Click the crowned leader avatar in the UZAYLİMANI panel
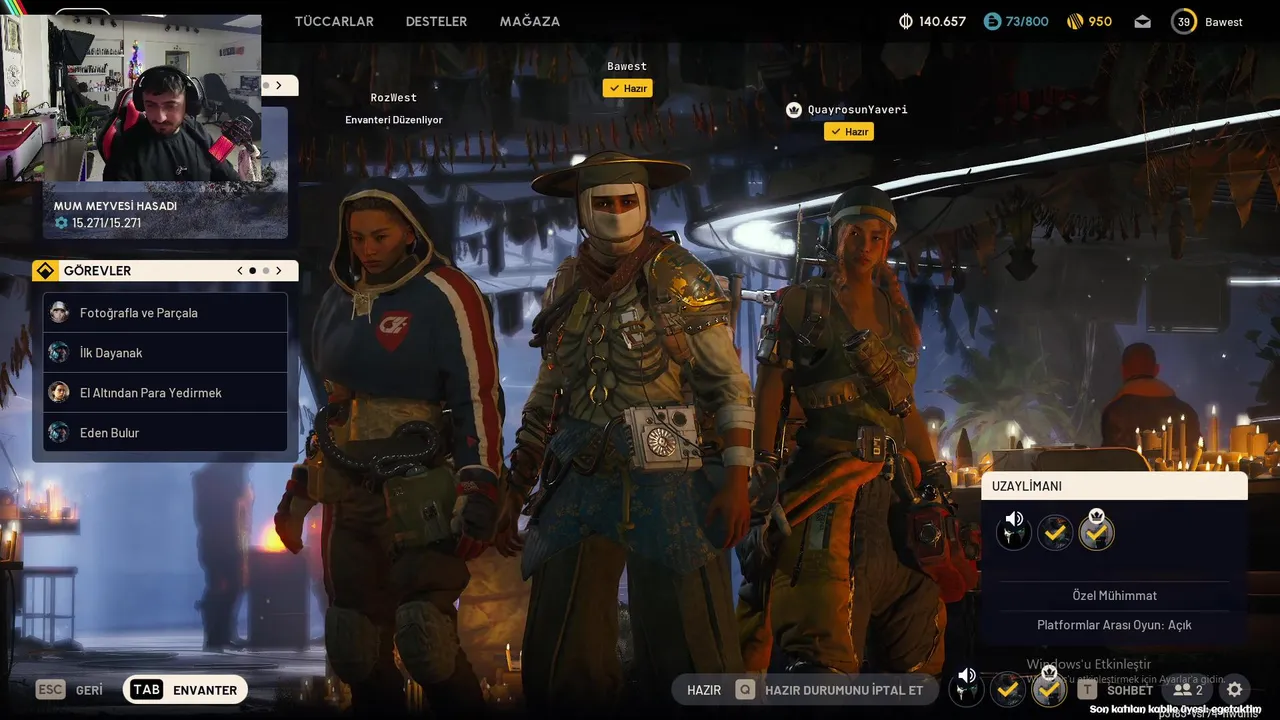The image size is (1280, 720). [1097, 532]
